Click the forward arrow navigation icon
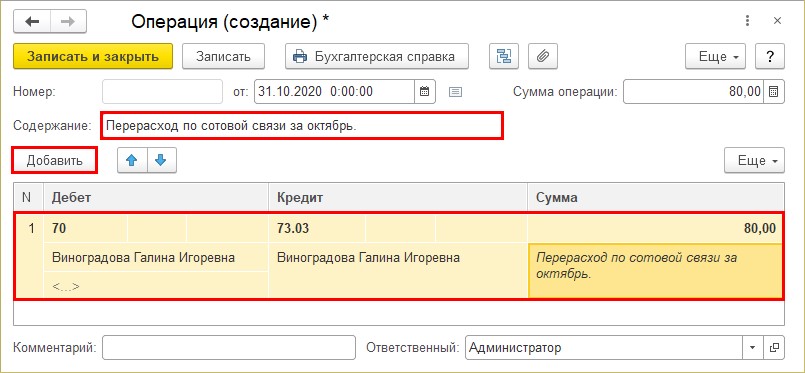805x373 pixels. (68, 22)
